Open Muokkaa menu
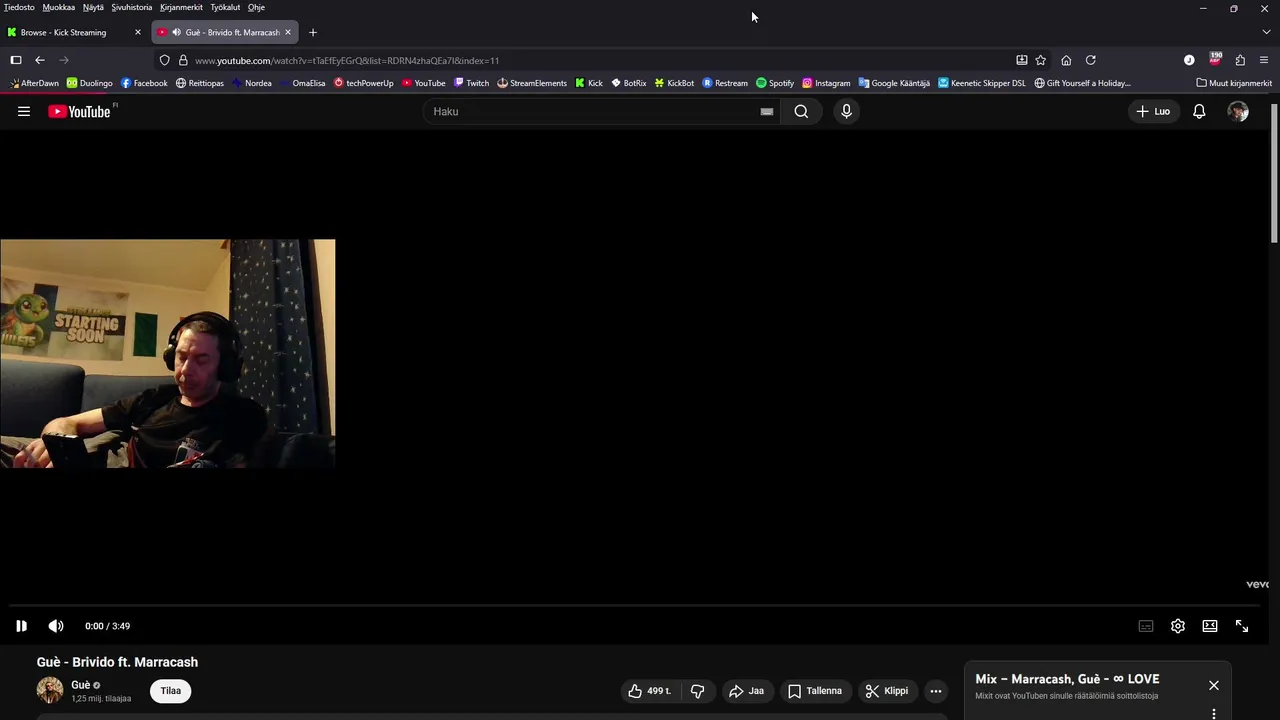Image resolution: width=1280 pixels, height=720 pixels. [59, 7]
